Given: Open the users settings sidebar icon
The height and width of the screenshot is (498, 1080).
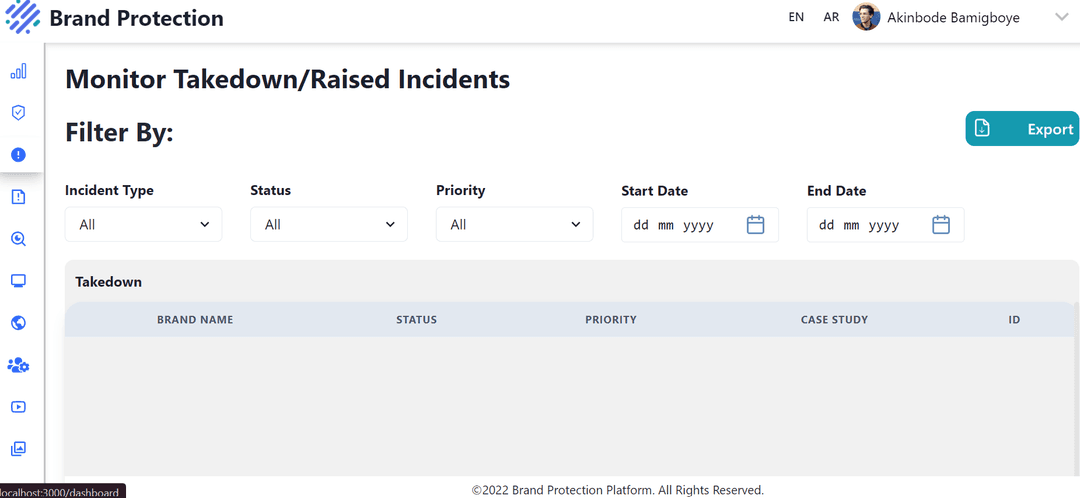Looking at the screenshot, I should coord(18,365).
